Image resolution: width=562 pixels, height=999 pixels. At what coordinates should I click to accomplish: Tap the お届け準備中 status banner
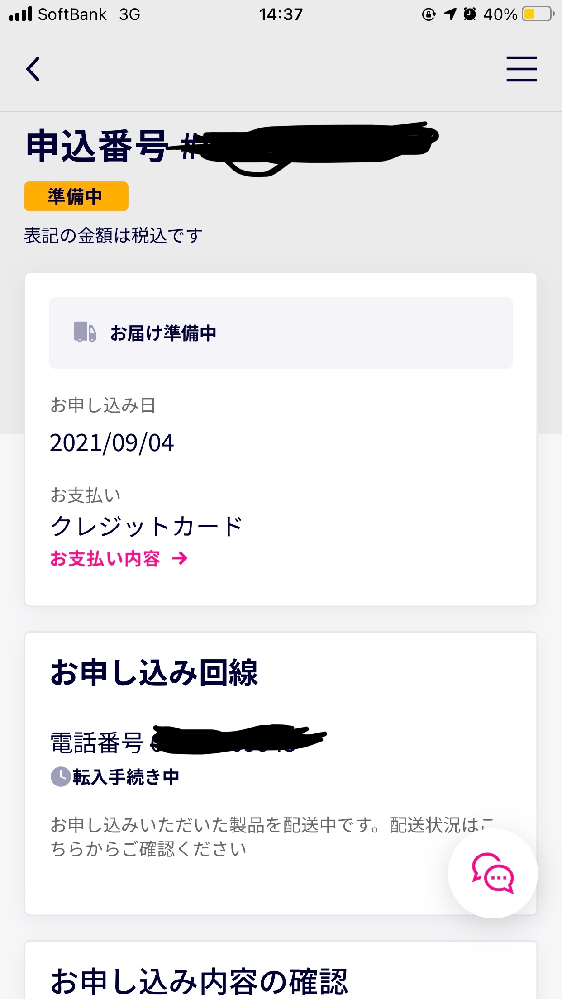[x=281, y=333]
